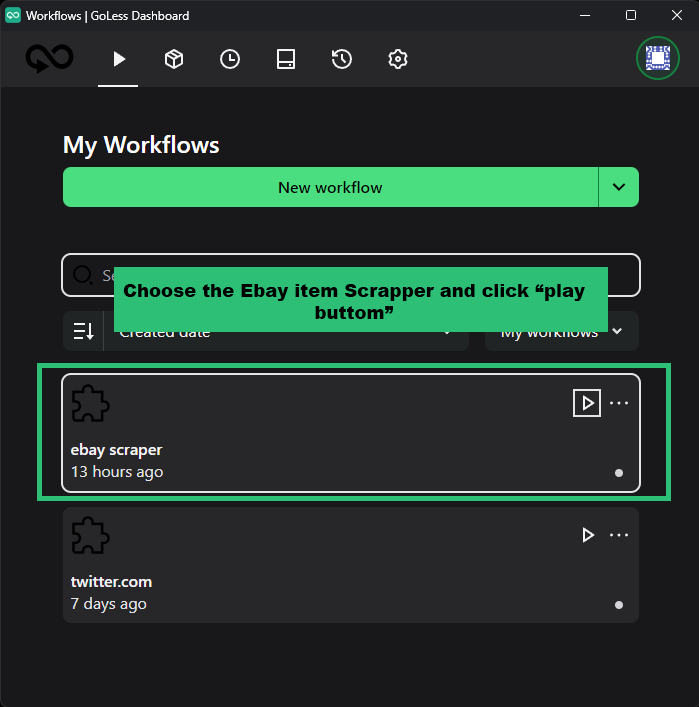Open the user profile avatar
Image resolution: width=699 pixels, height=707 pixels.
click(658, 58)
